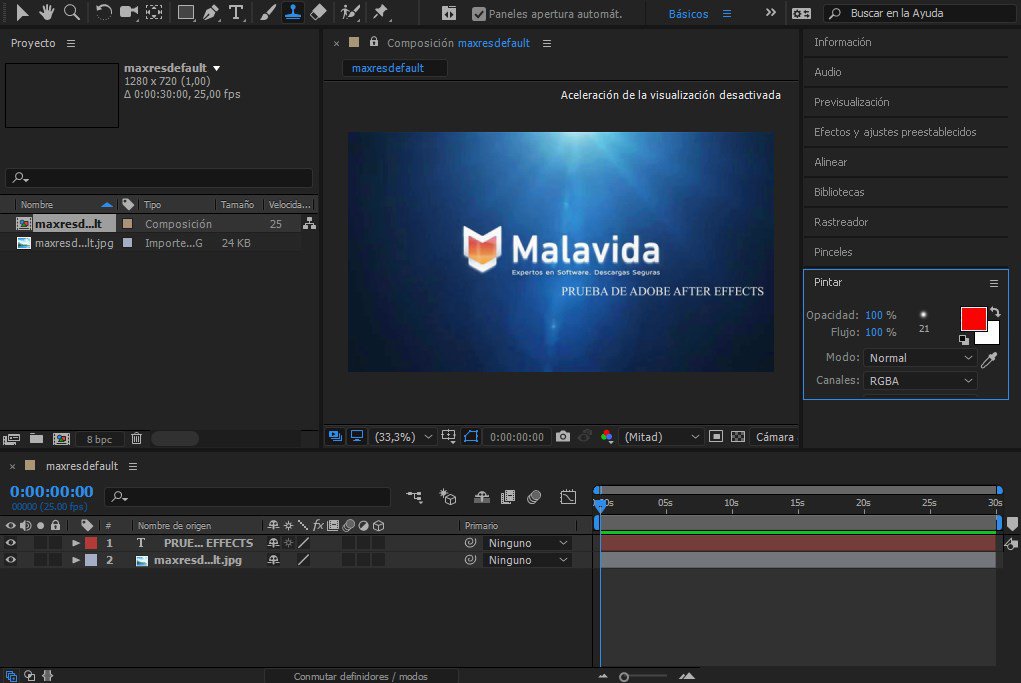Select the Brush tool
1021x683 pixels.
tap(266, 13)
